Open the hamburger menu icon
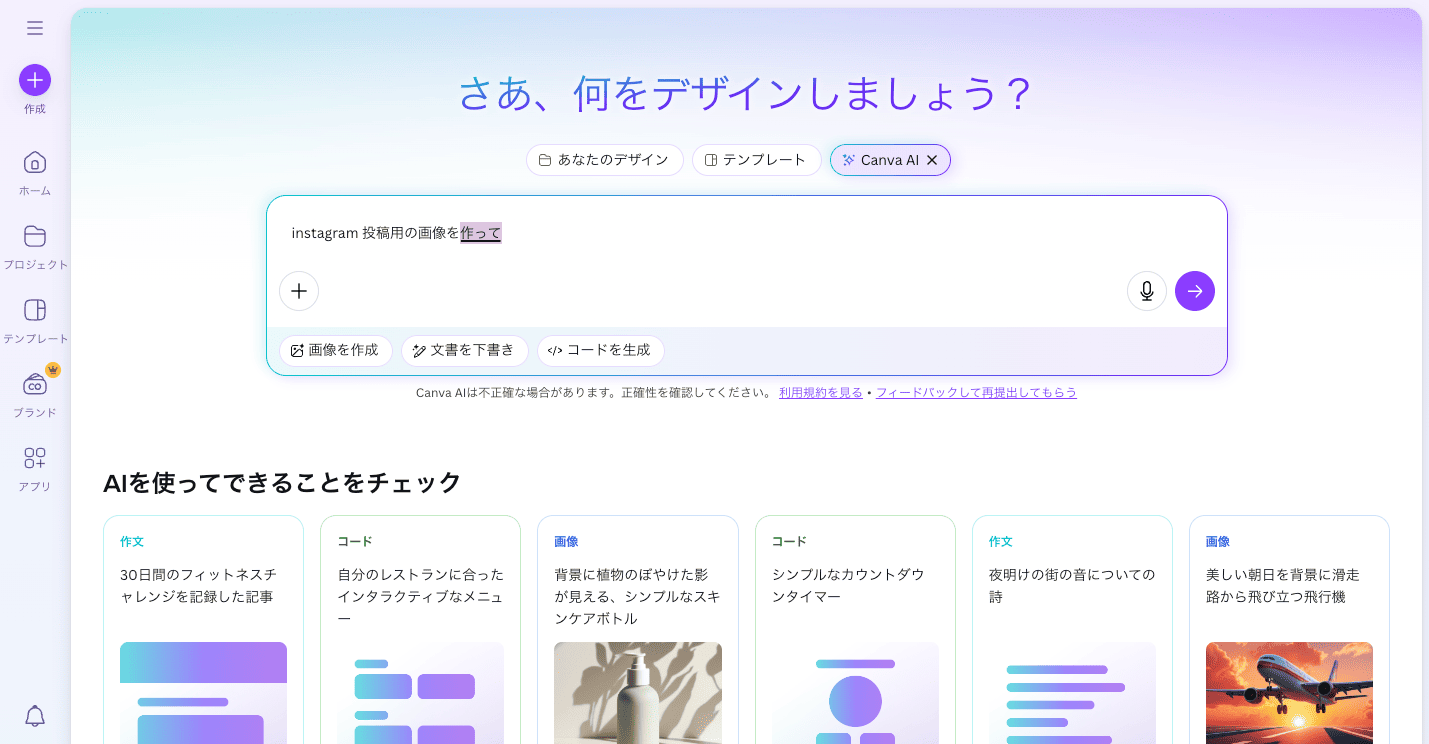Image resolution: width=1429 pixels, height=744 pixels. [35, 28]
